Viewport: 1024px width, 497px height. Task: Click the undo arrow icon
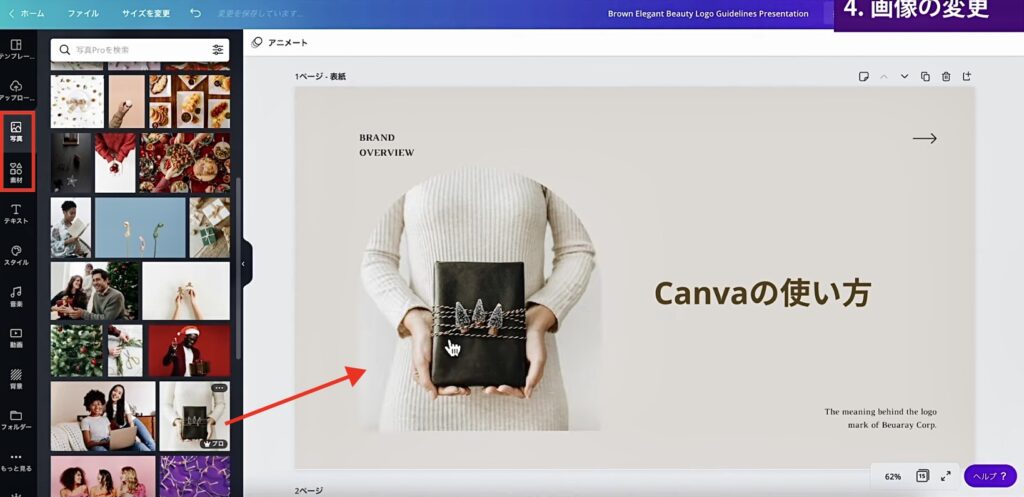tap(195, 13)
